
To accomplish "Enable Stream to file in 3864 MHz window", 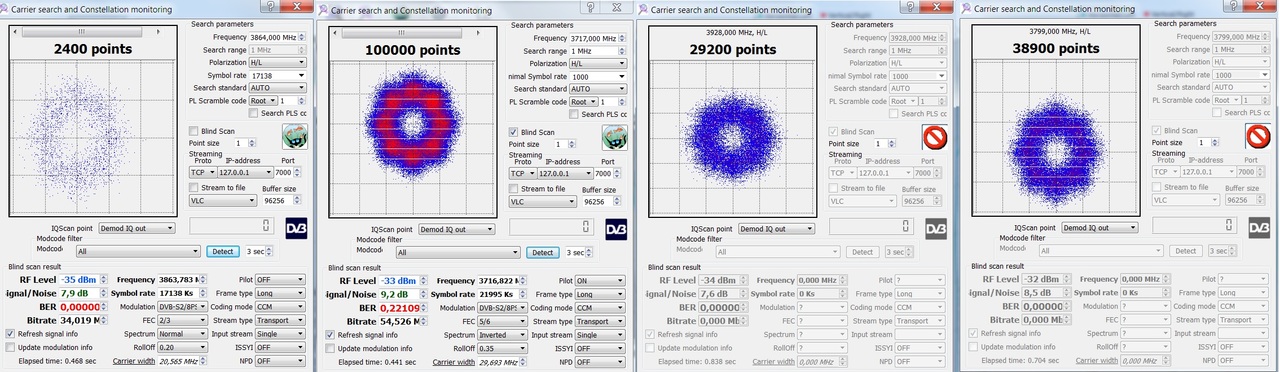I will click(x=194, y=187).
